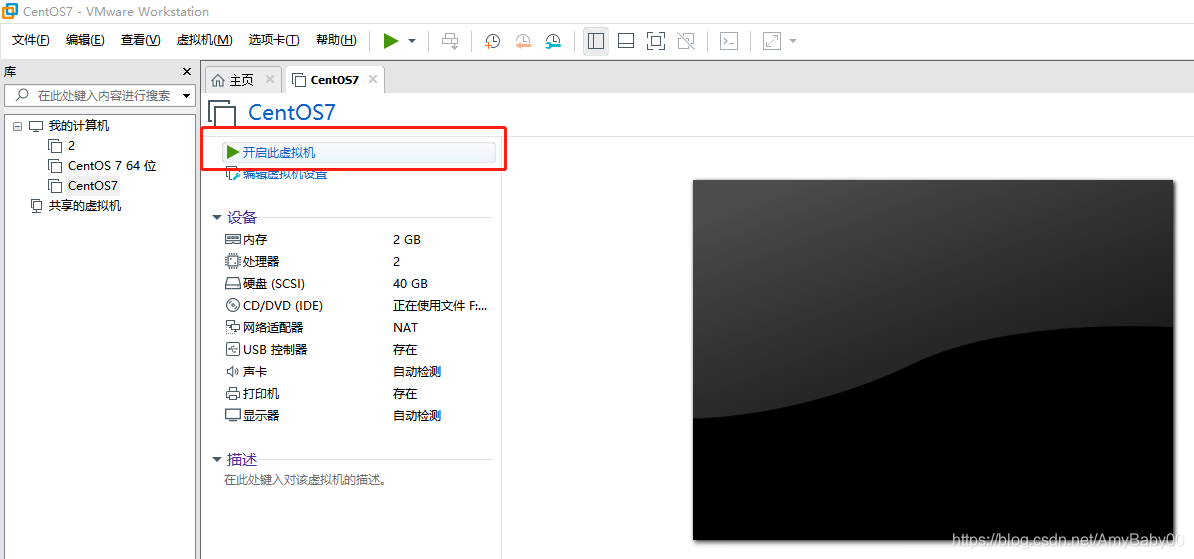Open the 文件(F) menu
Viewport: 1194px width, 559px height.
(30, 40)
